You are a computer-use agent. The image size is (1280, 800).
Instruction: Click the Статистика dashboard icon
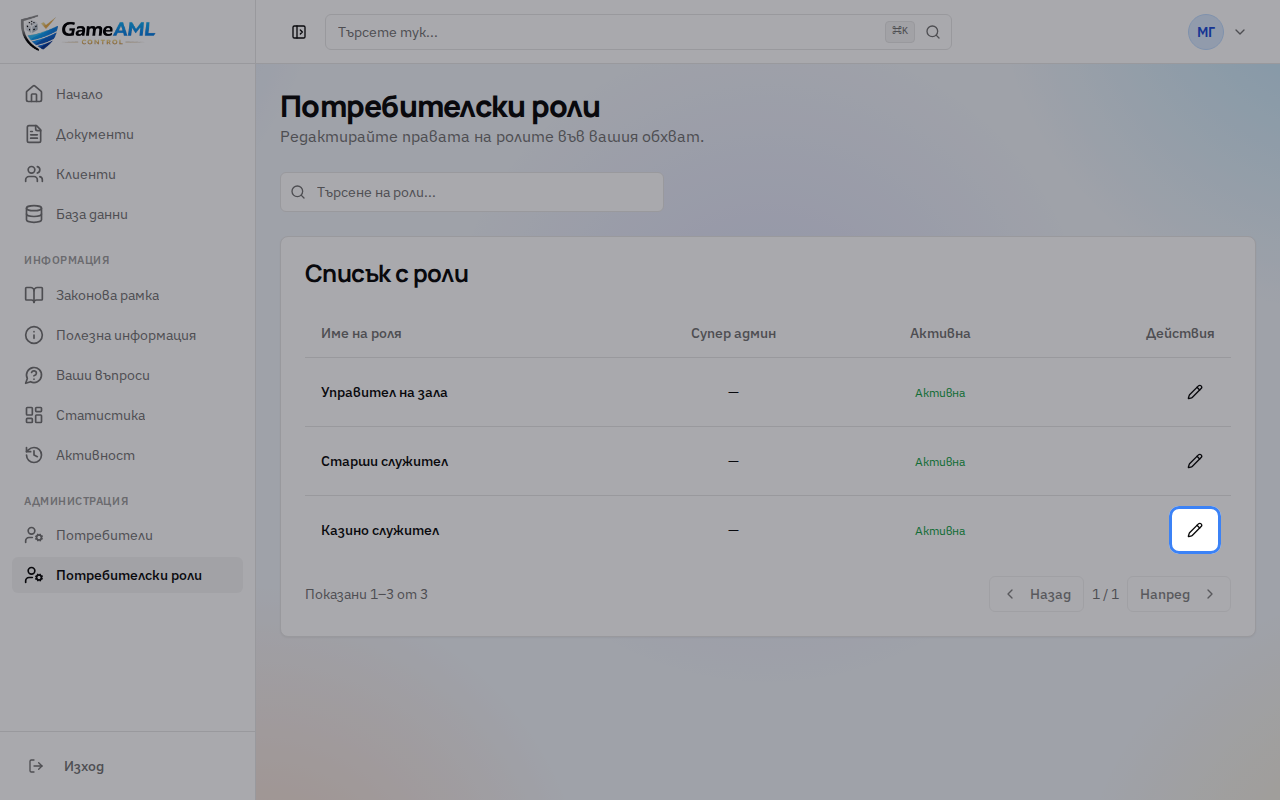34,415
